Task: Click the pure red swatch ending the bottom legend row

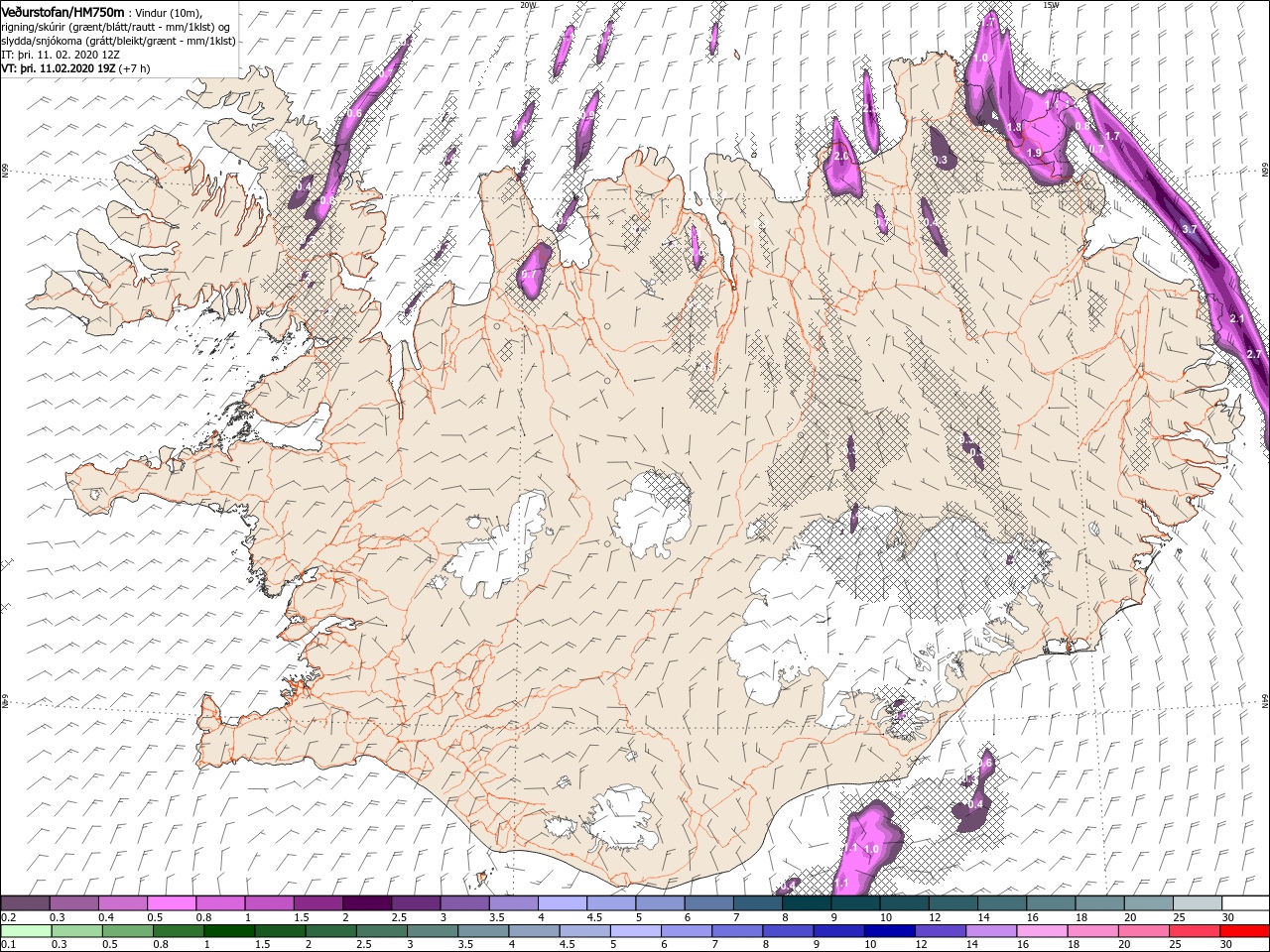Action: pos(1243,931)
